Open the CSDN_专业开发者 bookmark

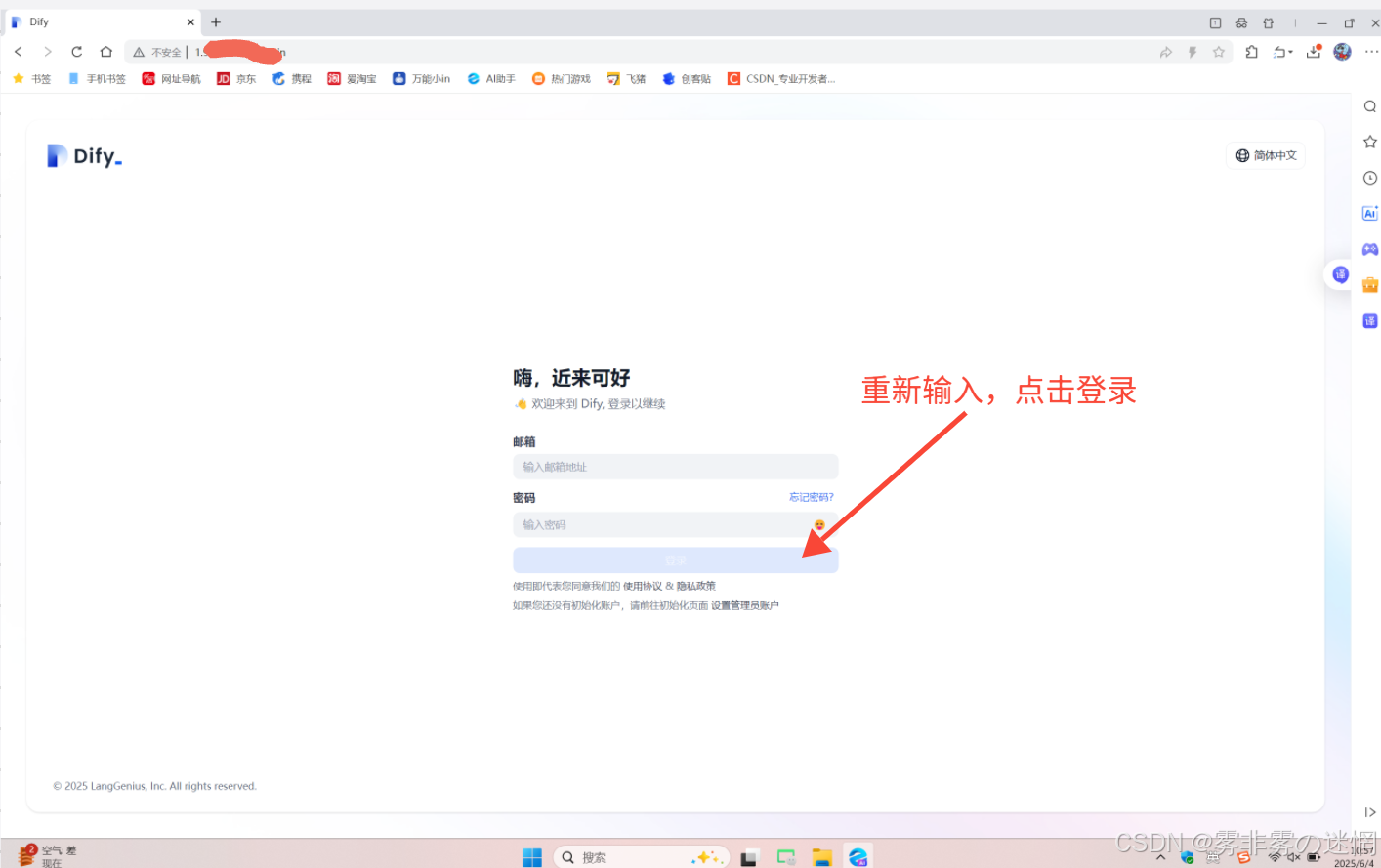tap(781, 79)
